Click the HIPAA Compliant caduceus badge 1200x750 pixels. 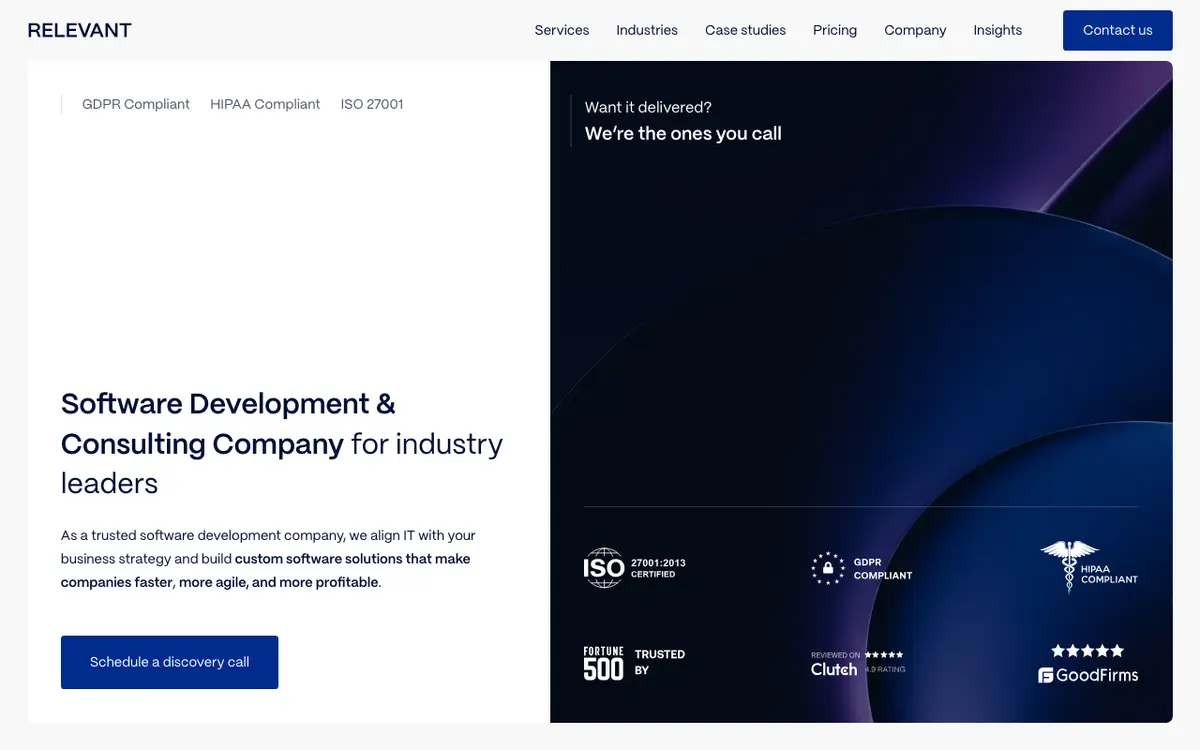pos(1089,567)
